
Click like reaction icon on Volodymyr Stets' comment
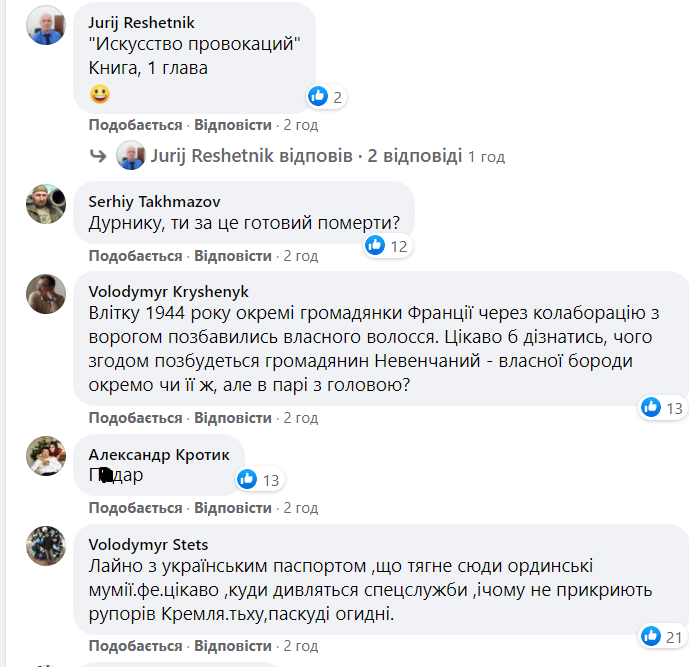coord(651,636)
